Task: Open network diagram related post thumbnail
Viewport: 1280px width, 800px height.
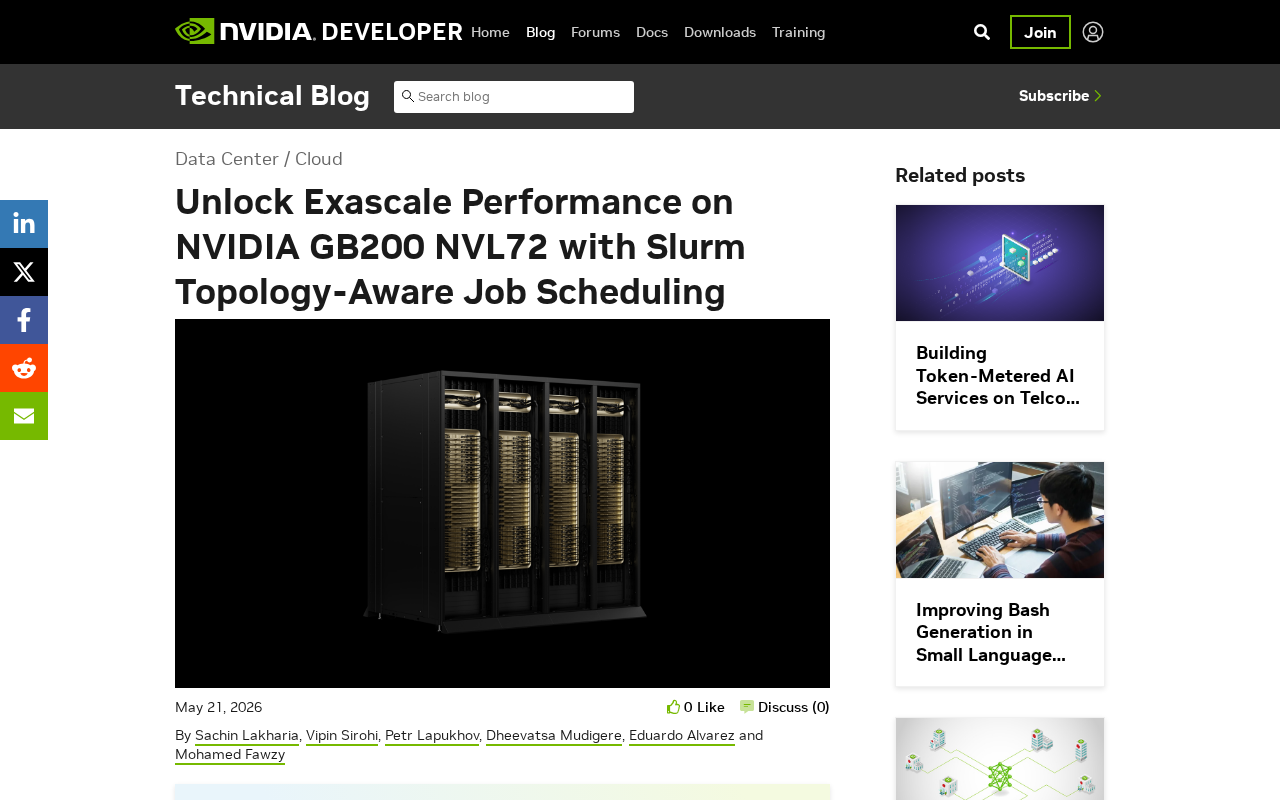Action: 1000,759
